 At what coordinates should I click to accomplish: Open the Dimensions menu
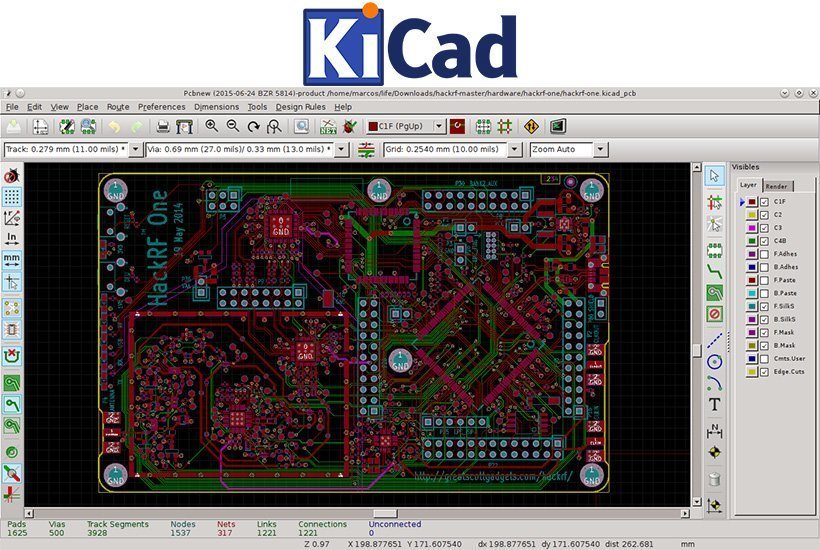click(217, 107)
